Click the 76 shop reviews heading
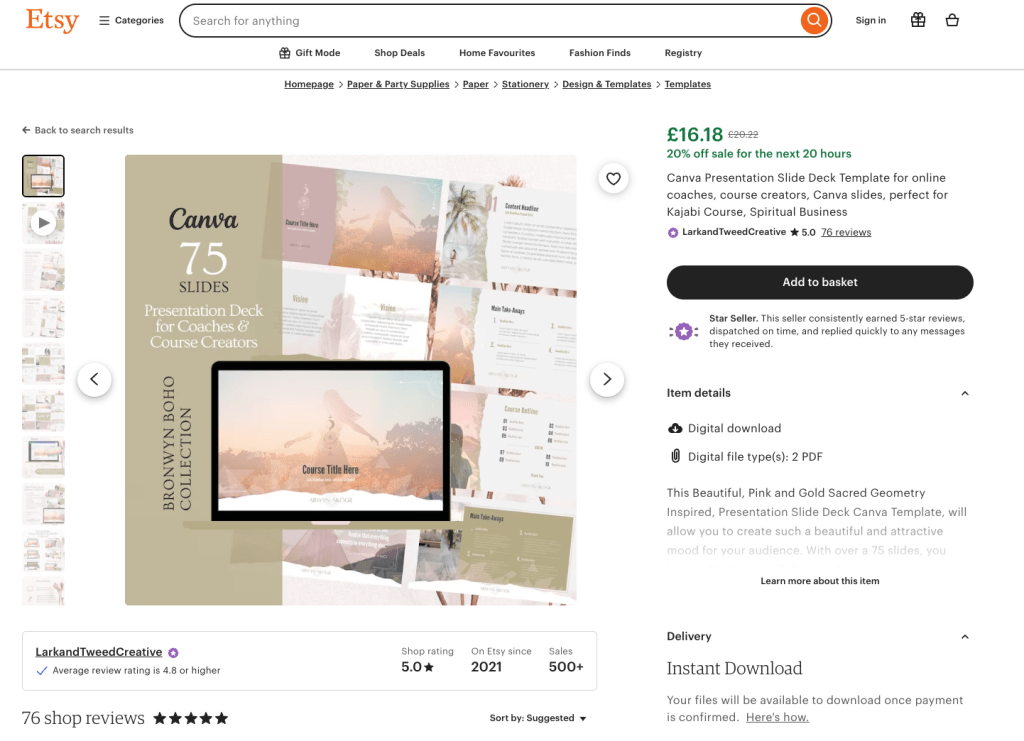1024x741 pixels. click(x=83, y=718)
